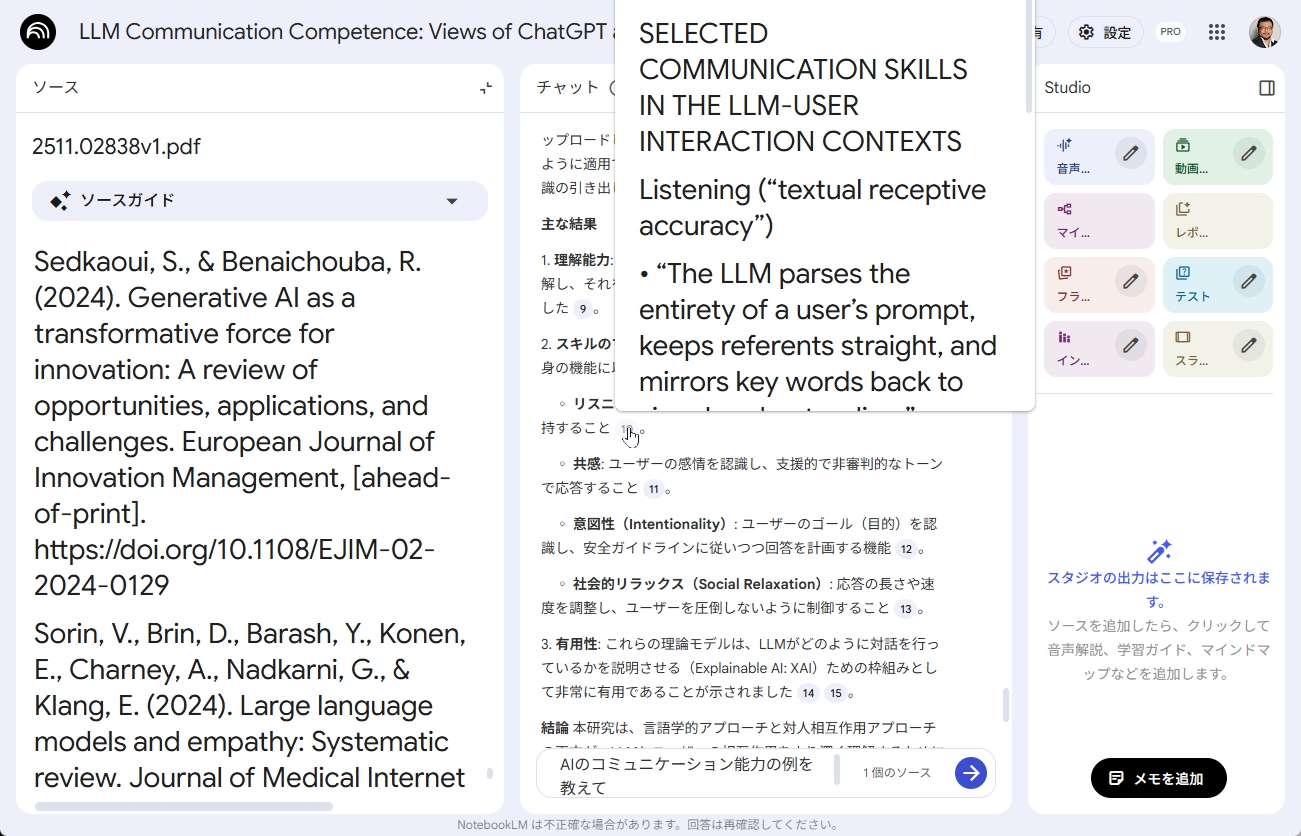Click the popup heading SELECTED COMMUNICATION SKILLS
1301x836 pixels.
(803, 88)
